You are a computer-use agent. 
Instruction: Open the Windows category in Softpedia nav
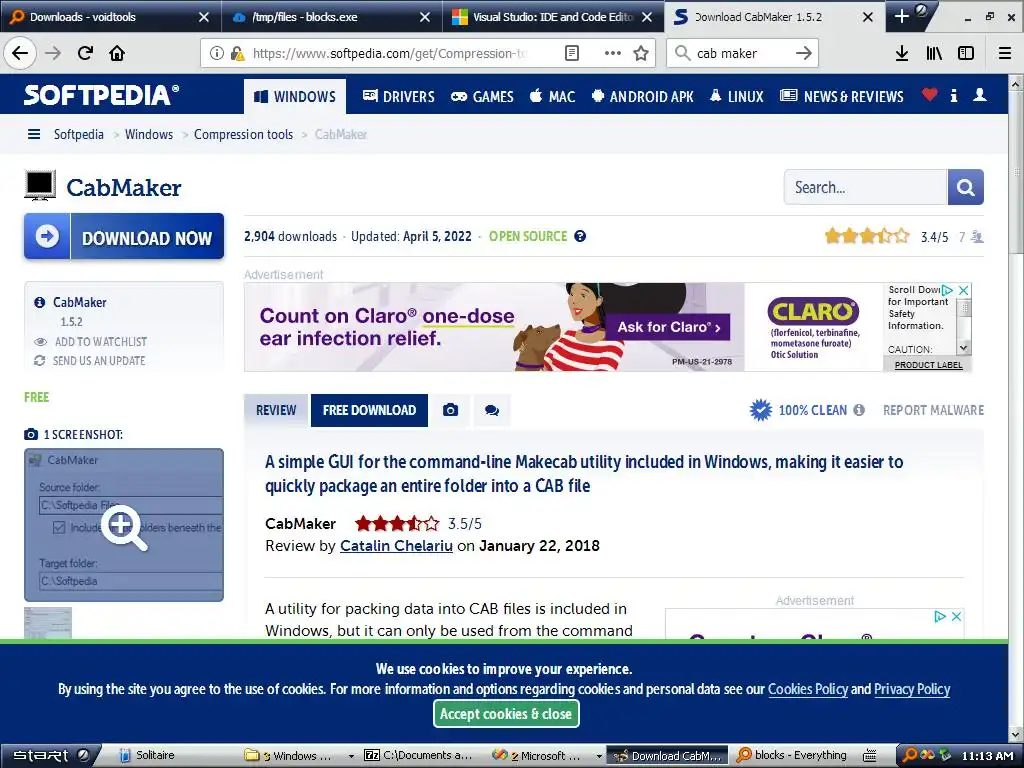click(295, 97)
